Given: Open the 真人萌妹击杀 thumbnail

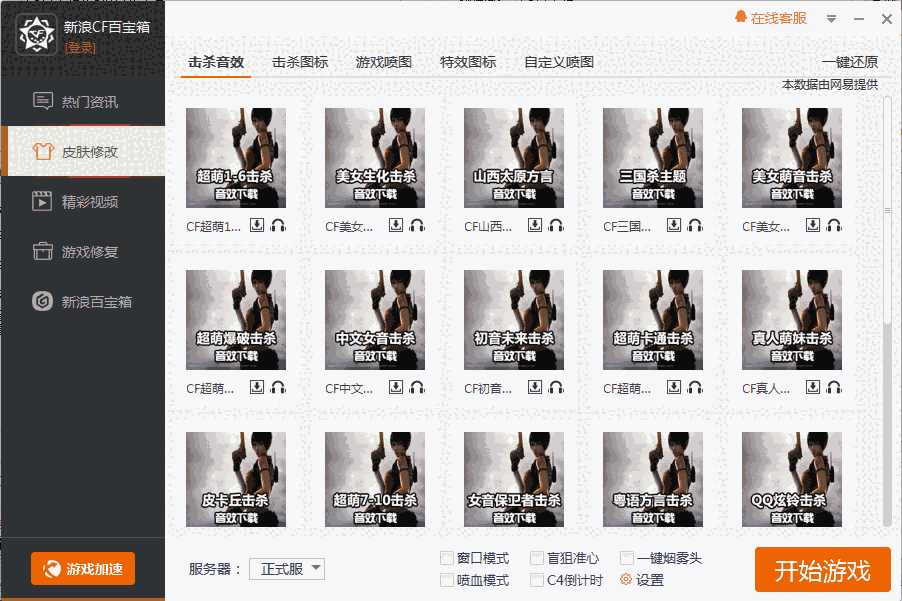Looking at the screenshot, I should [x=792, y=320].
